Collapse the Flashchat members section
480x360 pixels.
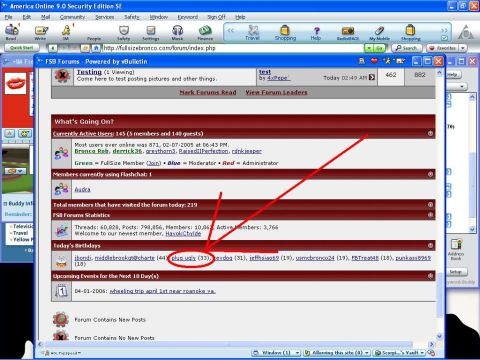(x=430, y=174)
